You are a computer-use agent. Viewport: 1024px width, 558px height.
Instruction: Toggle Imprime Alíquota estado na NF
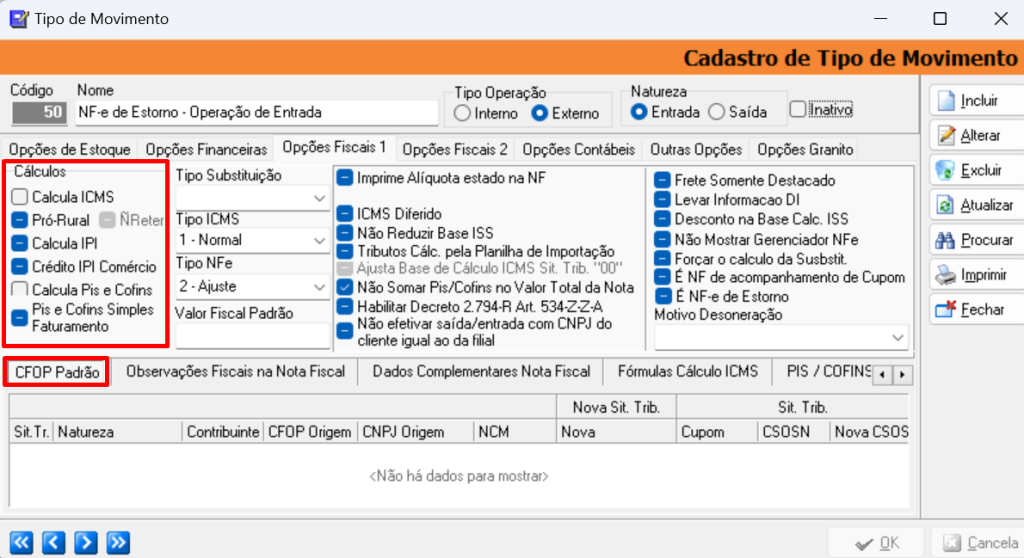[345, 178]
